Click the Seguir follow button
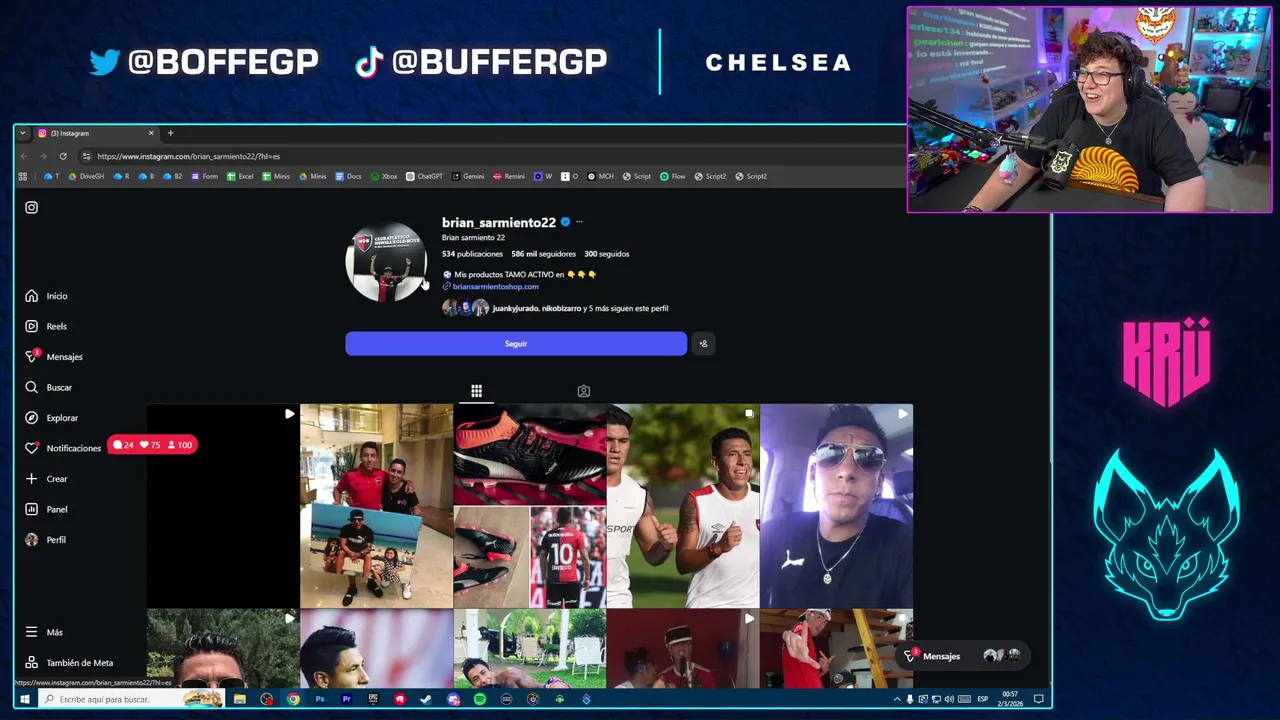This screenshot has width=1280, height=720. tap(516, 344)
